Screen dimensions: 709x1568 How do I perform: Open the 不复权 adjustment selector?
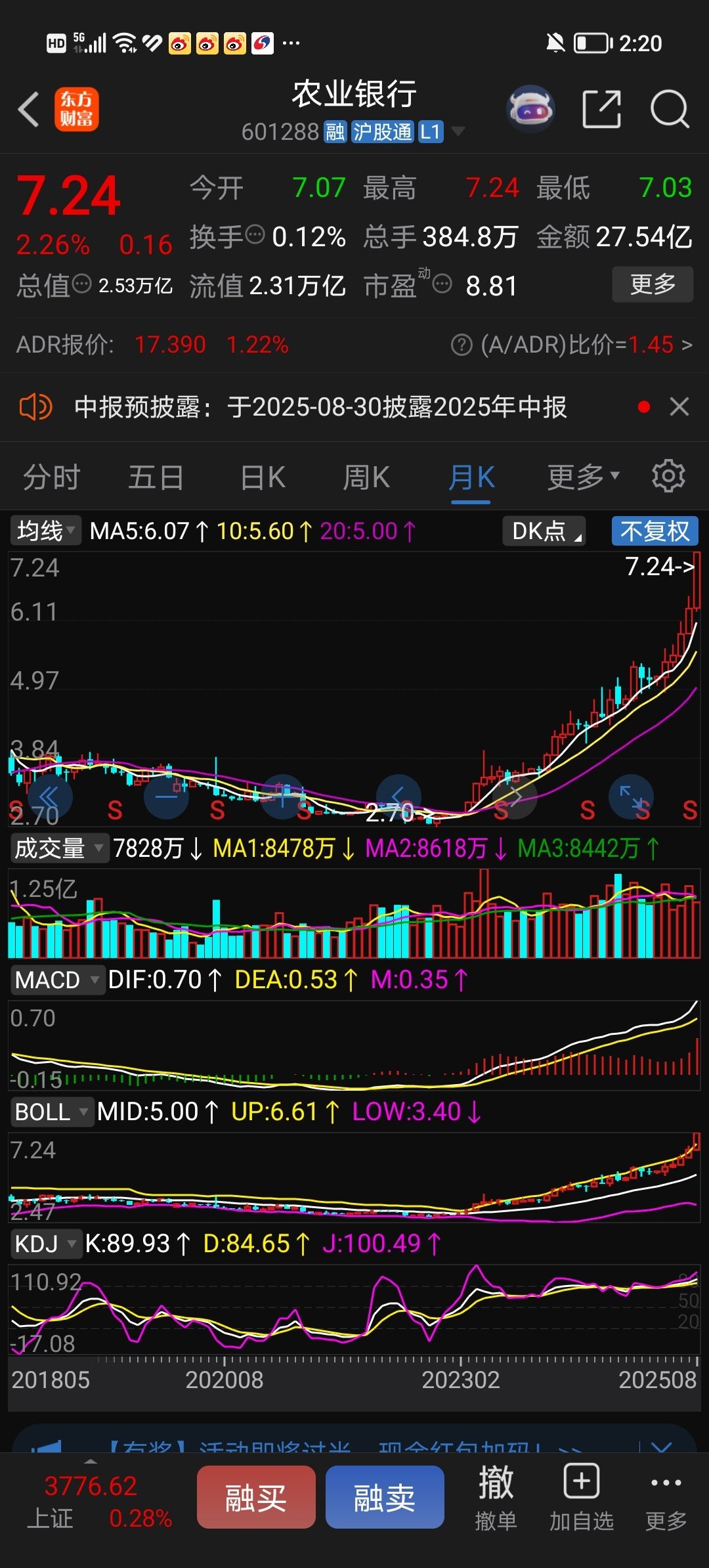[655, 531]
